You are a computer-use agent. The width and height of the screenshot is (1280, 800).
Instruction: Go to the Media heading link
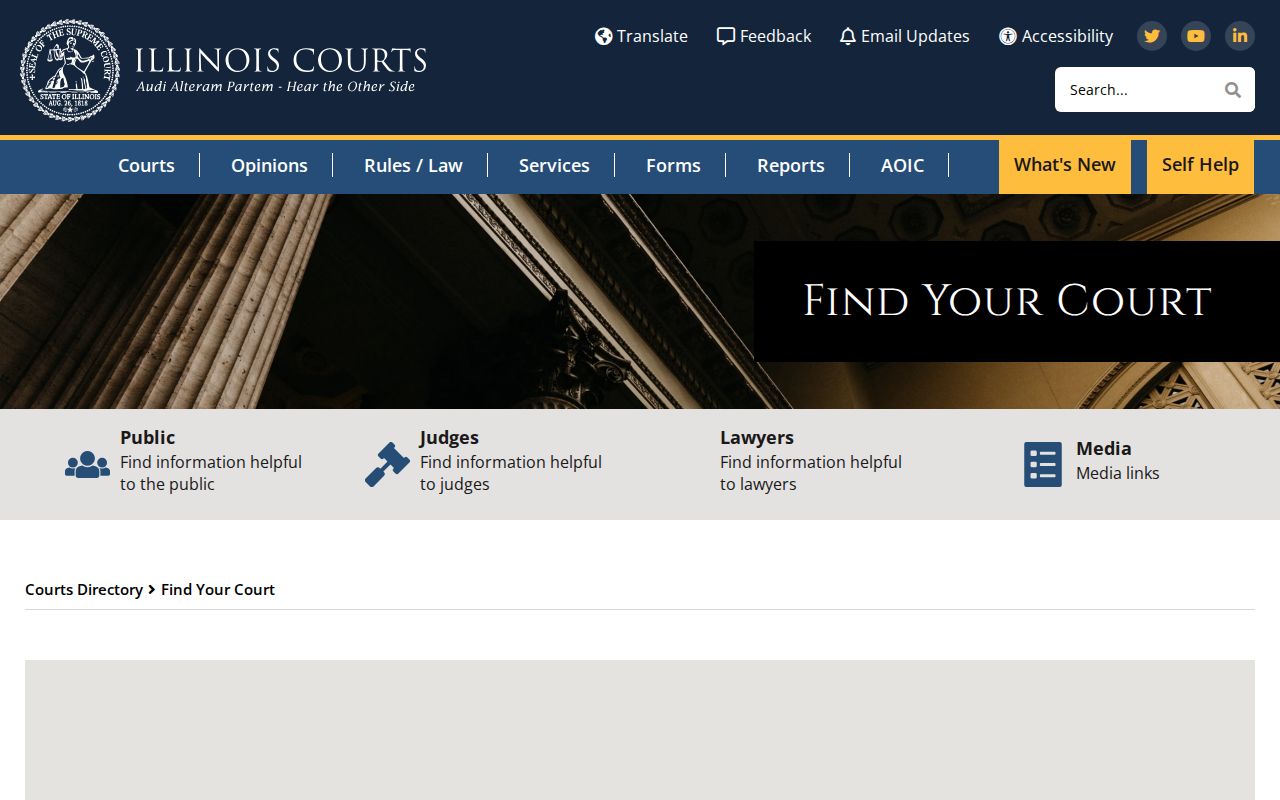[1103, 449]
